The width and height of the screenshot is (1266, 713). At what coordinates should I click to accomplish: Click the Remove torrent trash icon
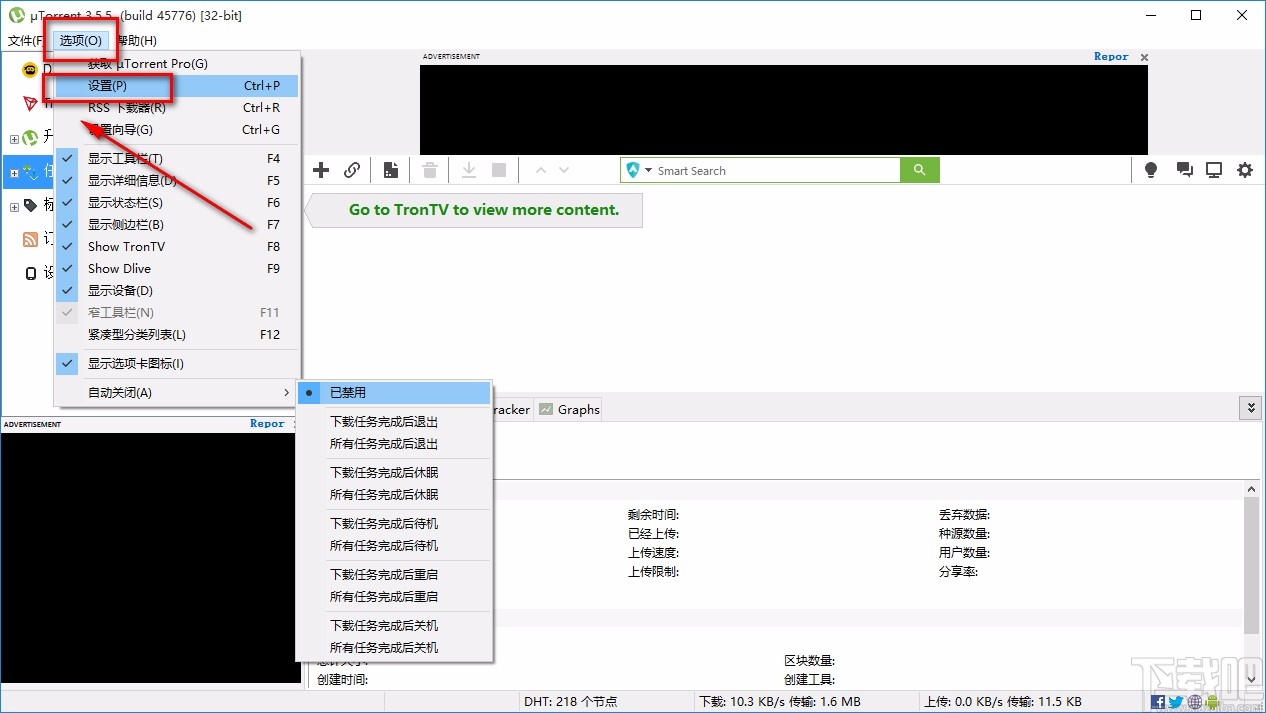(430, 170)
